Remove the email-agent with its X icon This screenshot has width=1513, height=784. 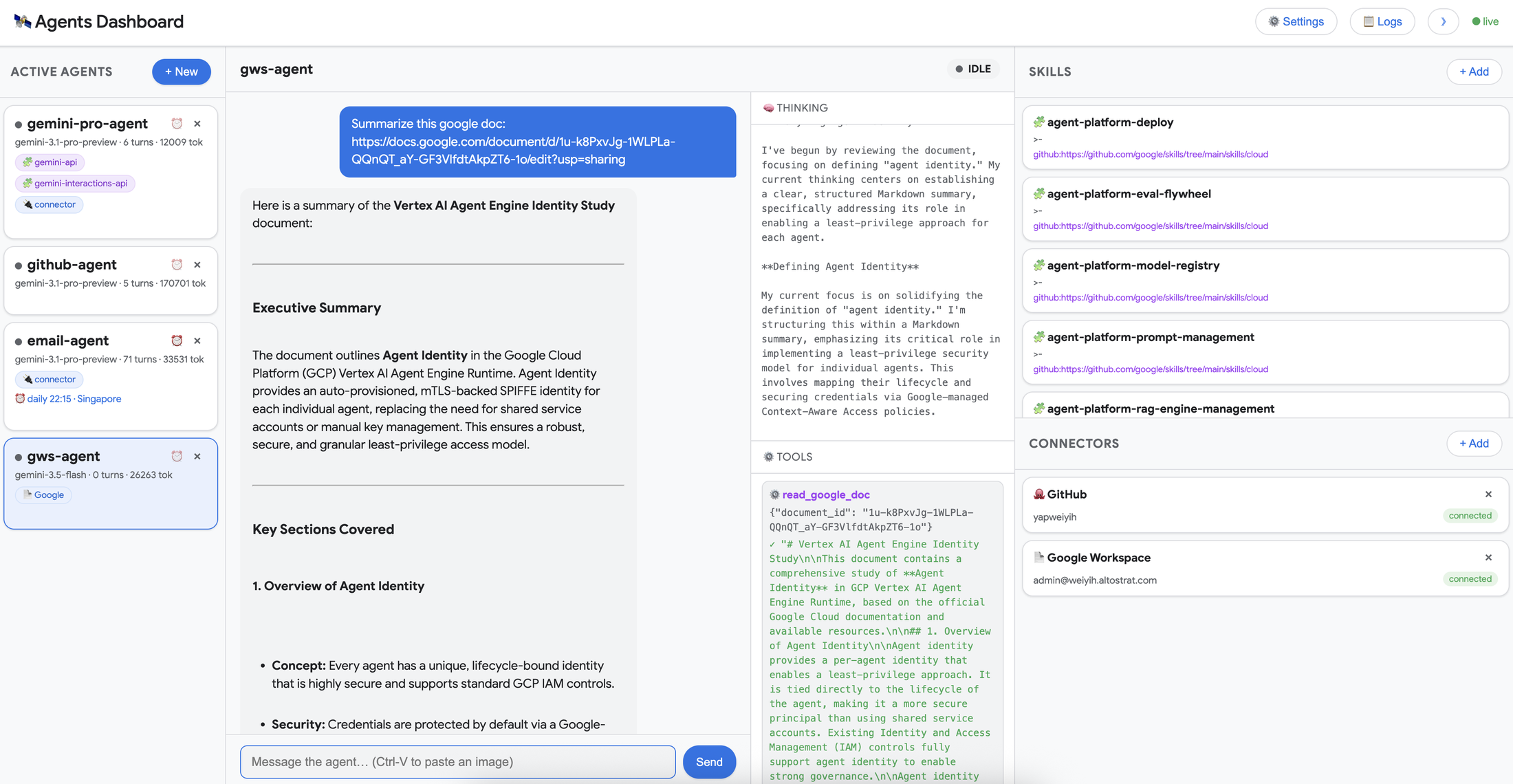tap(197, 340)
